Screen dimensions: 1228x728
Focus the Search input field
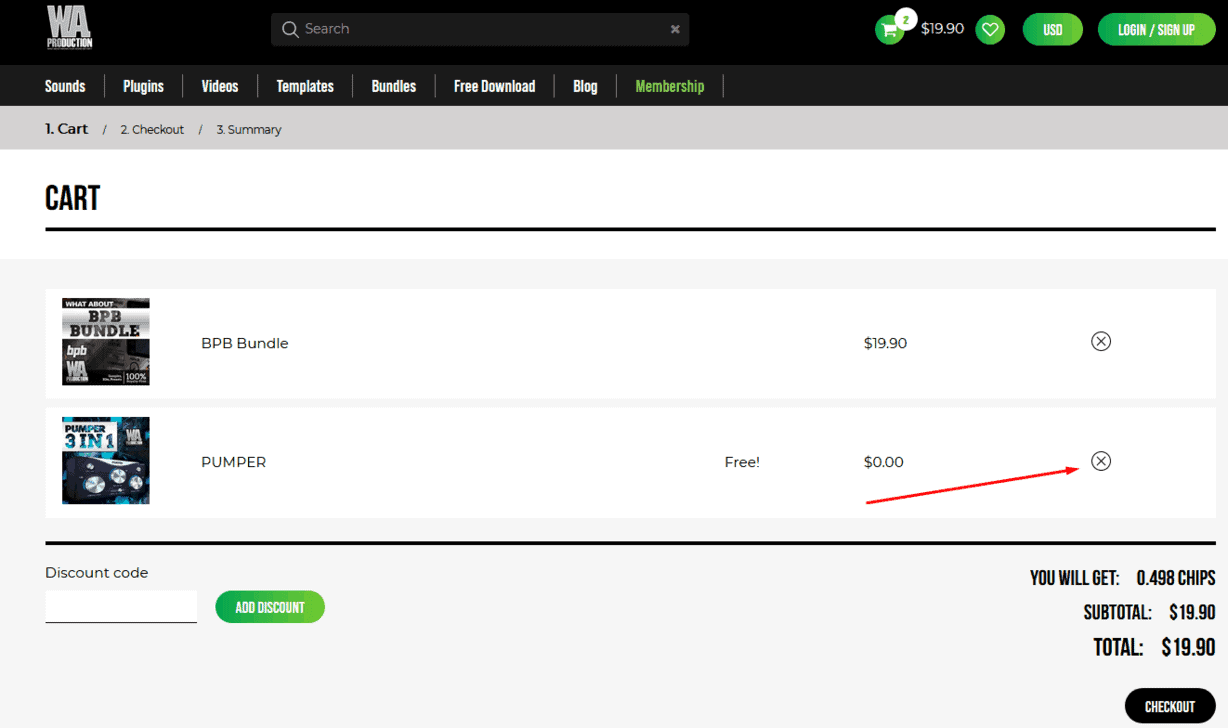point(480,29)
